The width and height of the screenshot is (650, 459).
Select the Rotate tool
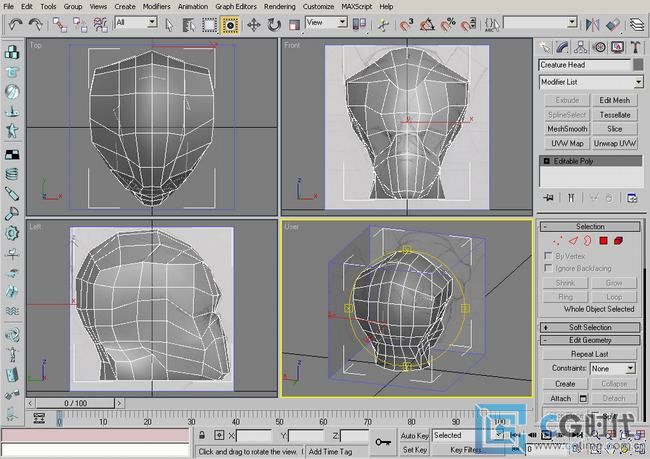coord(274,25)
